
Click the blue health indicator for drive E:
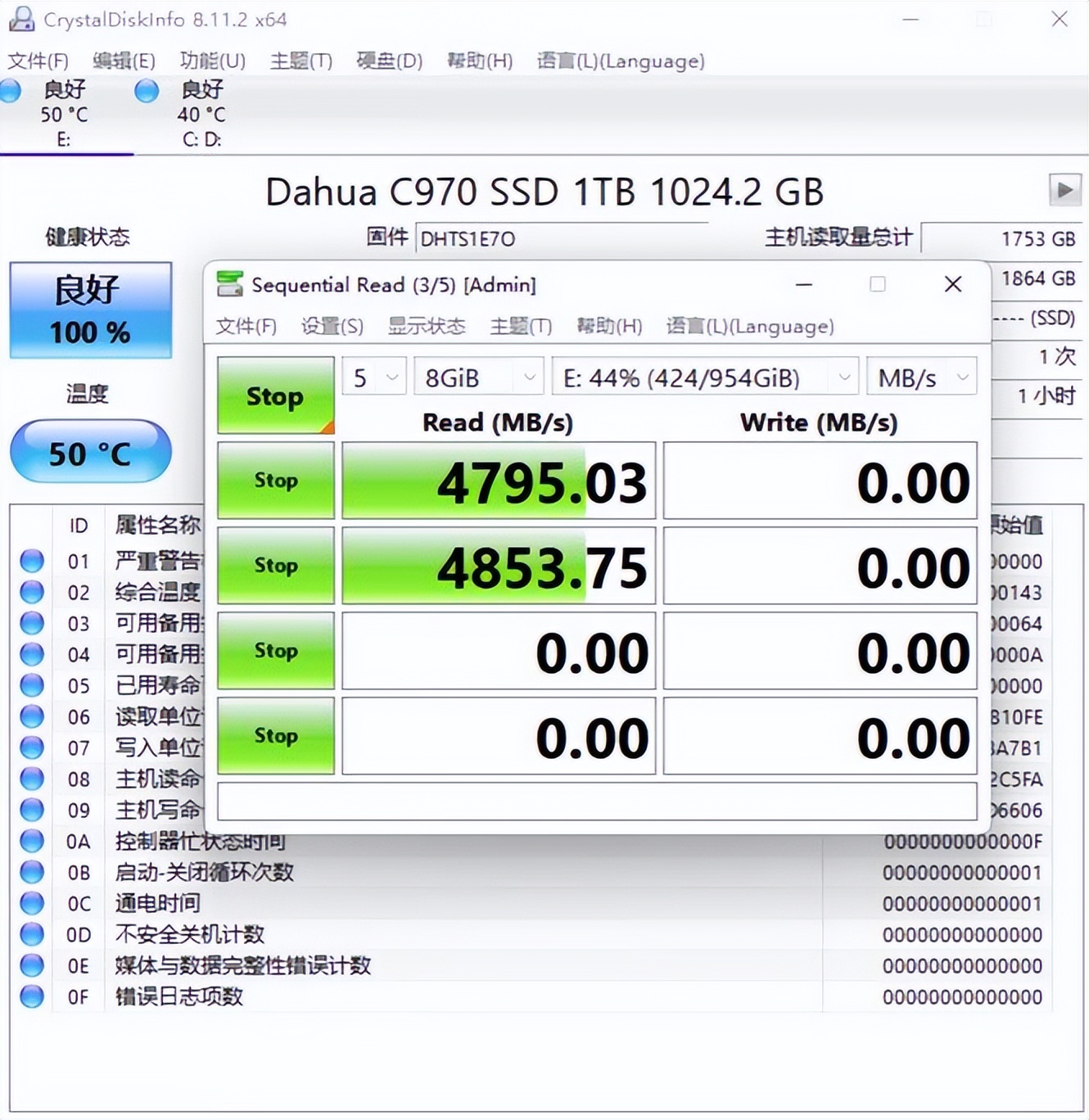[11, 92]
